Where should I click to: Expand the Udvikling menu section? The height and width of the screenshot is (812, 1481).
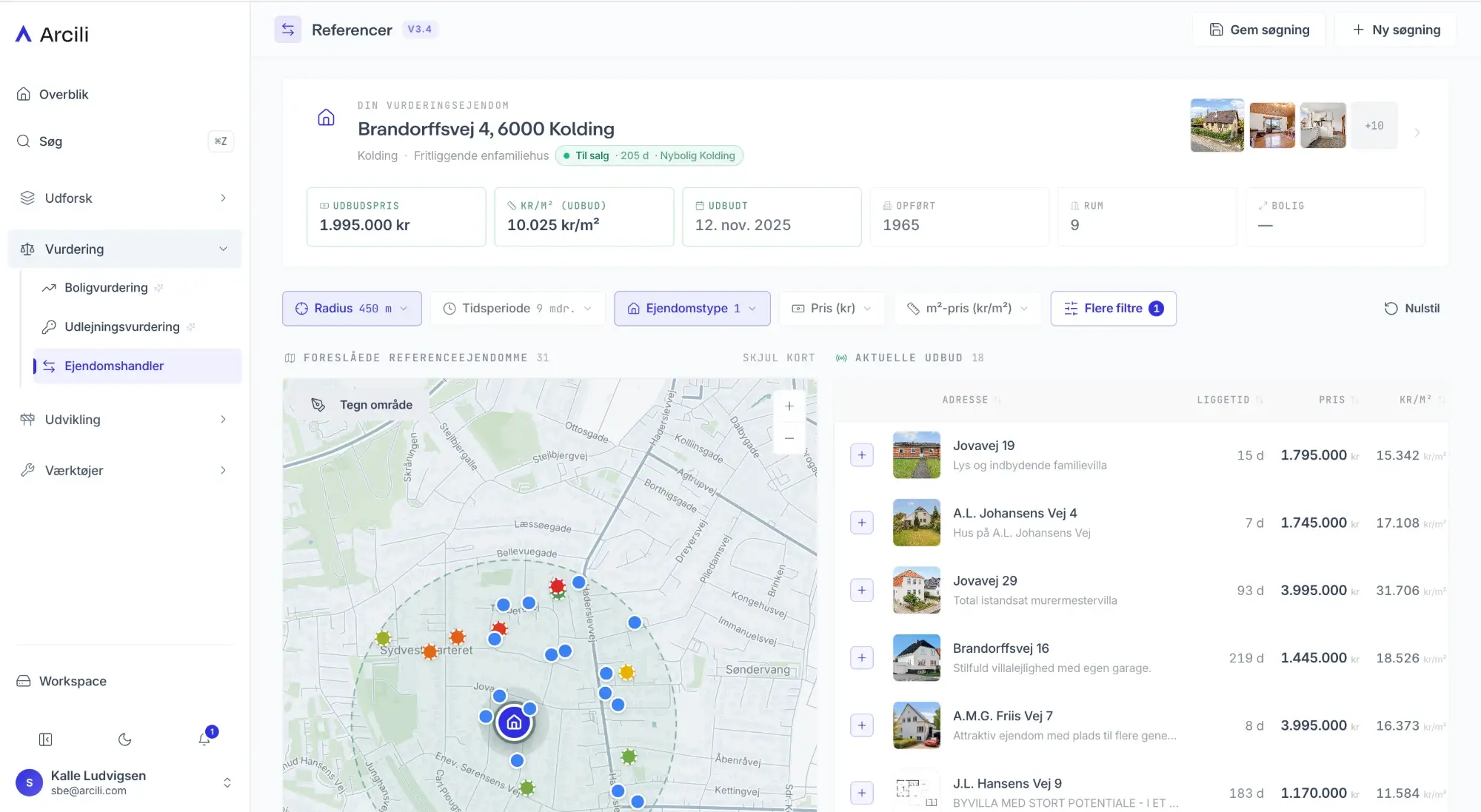[124, 419]
